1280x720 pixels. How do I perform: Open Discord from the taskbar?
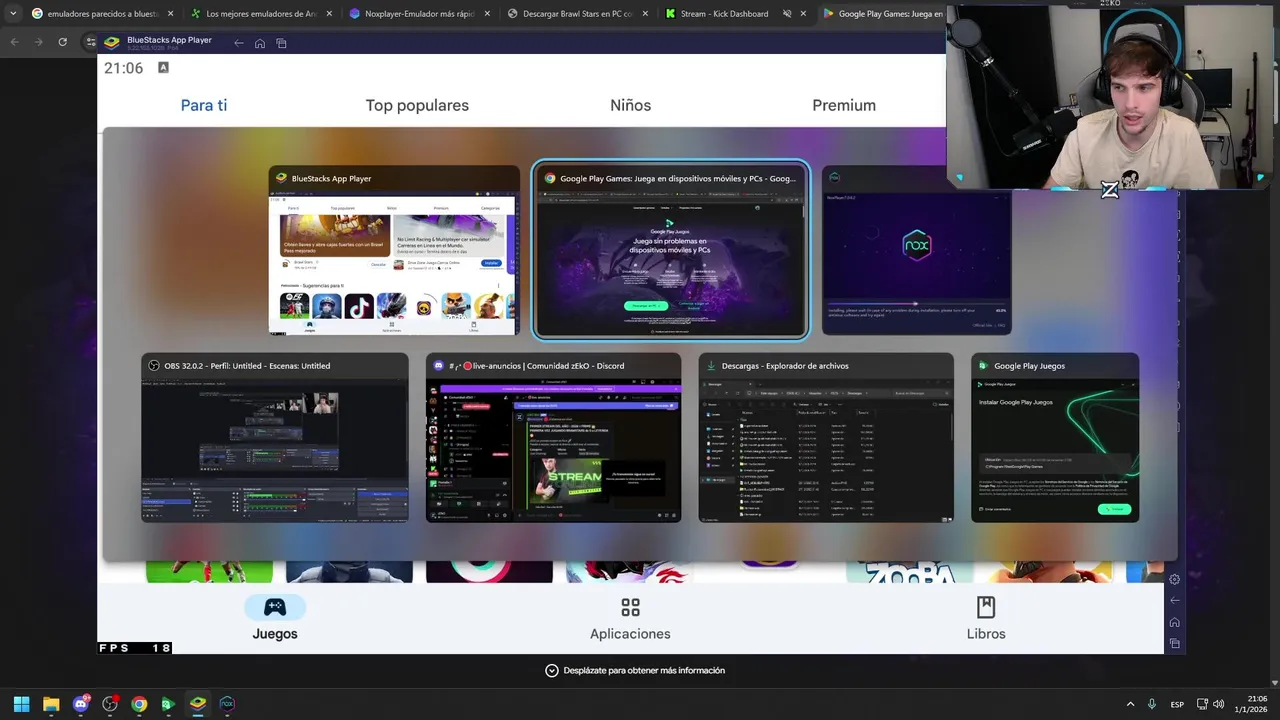(x=81, y=704)
